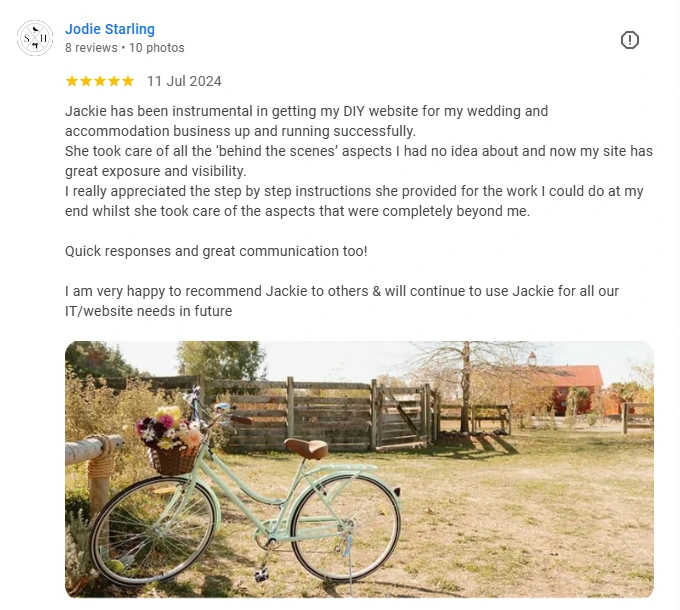Click the fourth yellow rating star
Screen dimensions: 680x610
pyautogui.click(x=114, y=81)
